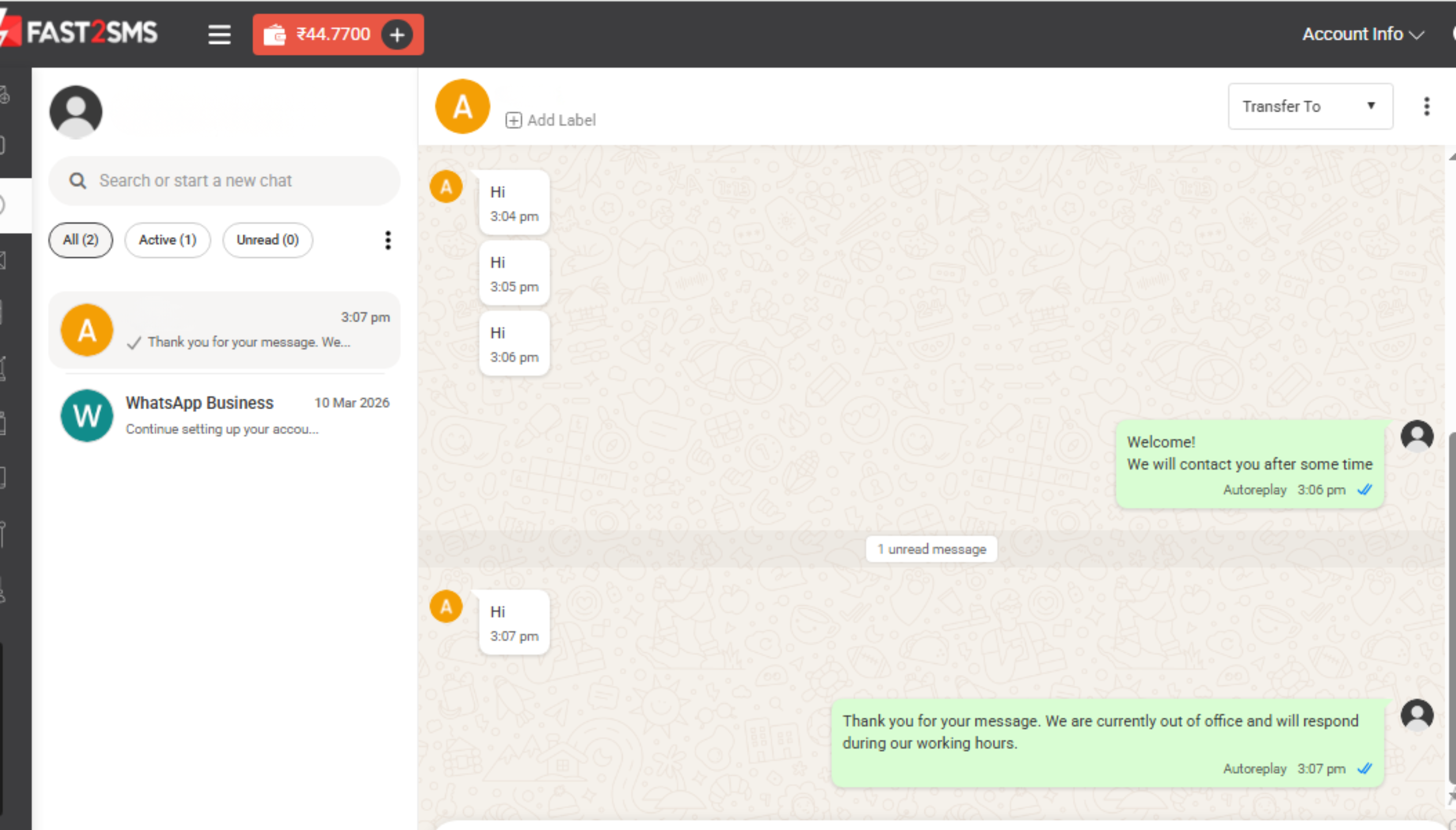Open the three-dot chat options menu

(1426, 107)
